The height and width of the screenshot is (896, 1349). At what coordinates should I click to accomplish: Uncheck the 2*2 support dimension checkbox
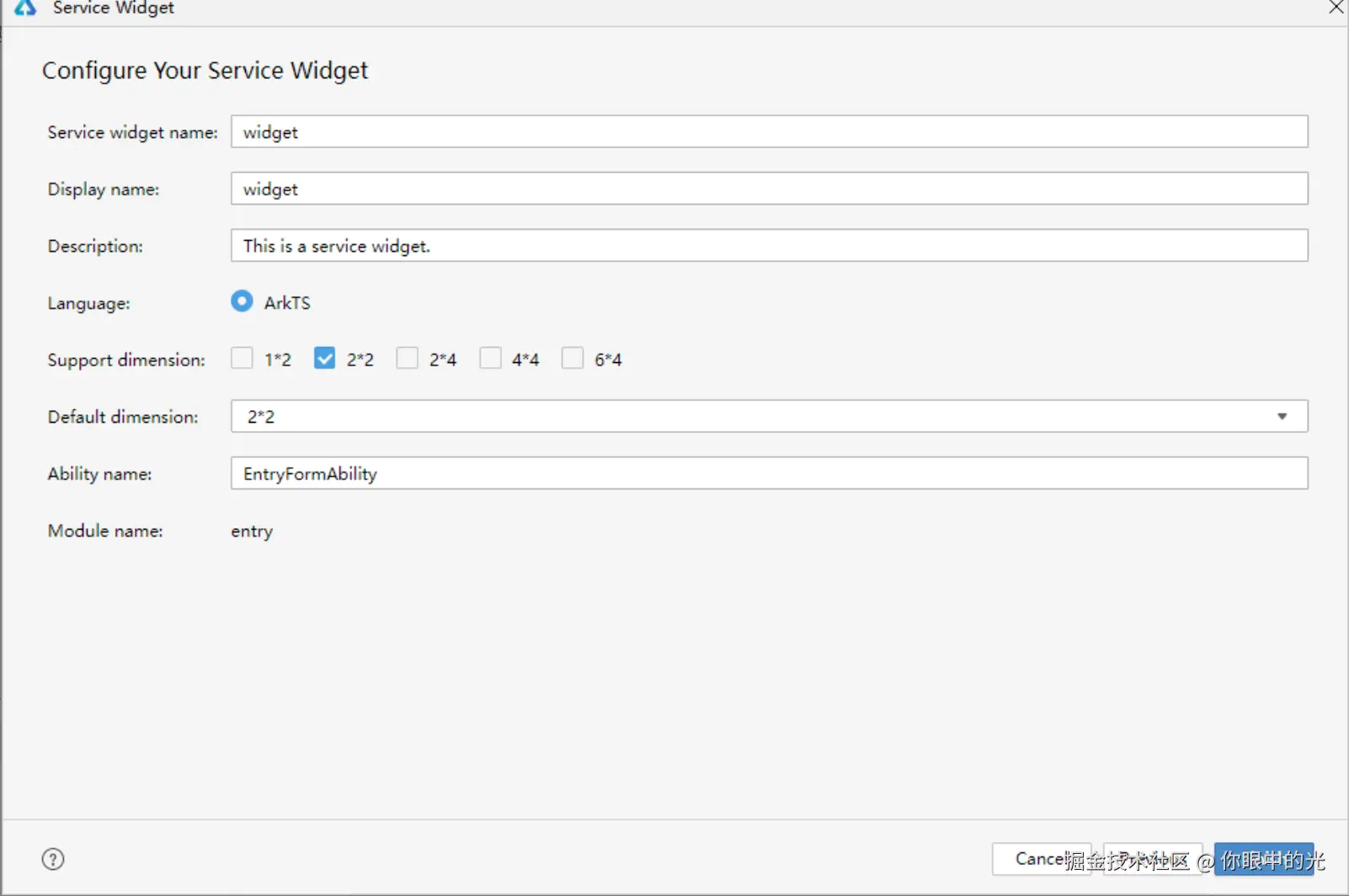(x=324, y=358)
